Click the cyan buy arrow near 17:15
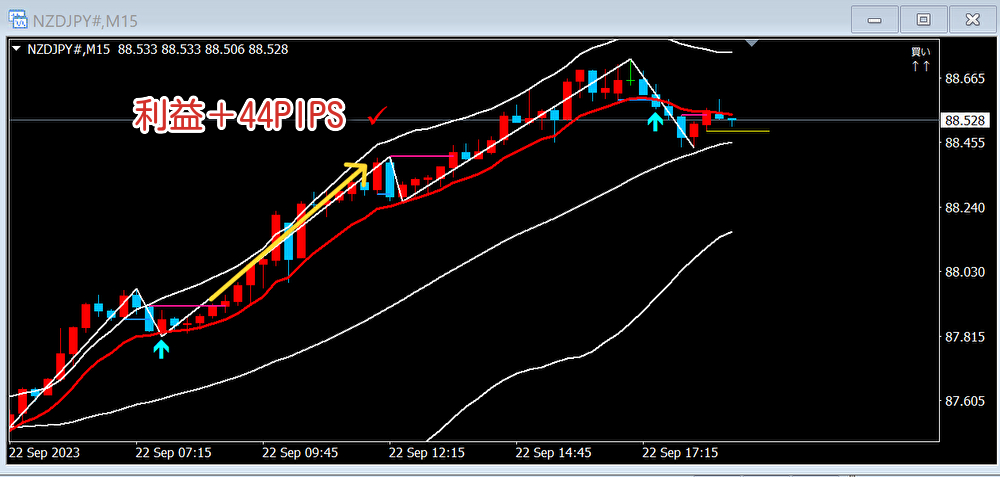 point(655,121)
